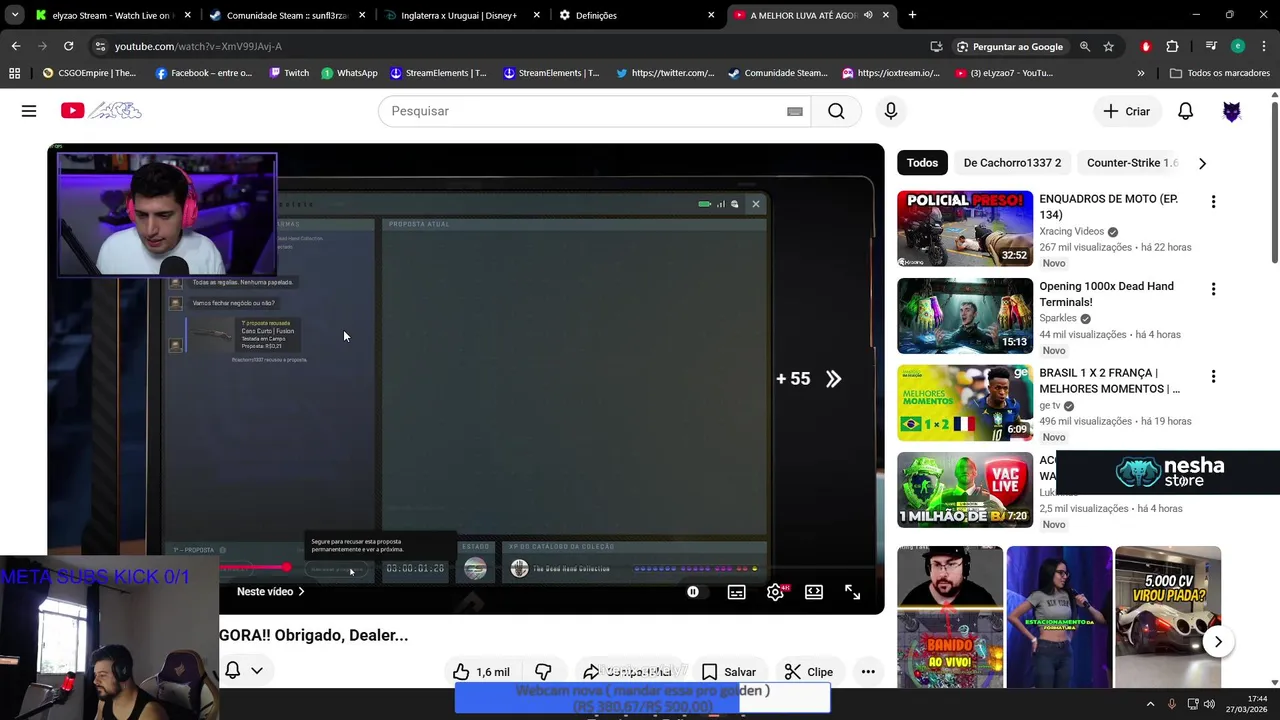Show more filter chips arrow
The height and width of the screenshot is (720, 1280).
click(1202, 163)
